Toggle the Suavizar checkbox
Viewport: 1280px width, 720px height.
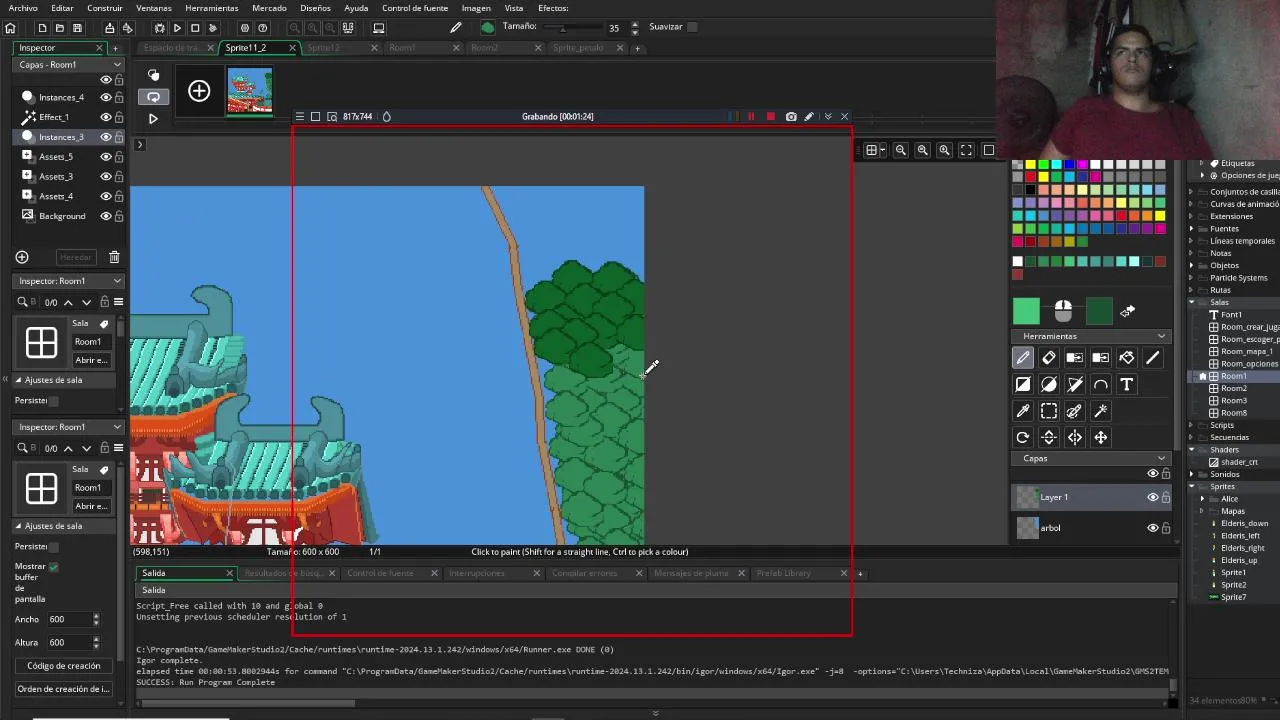[692, 27]
